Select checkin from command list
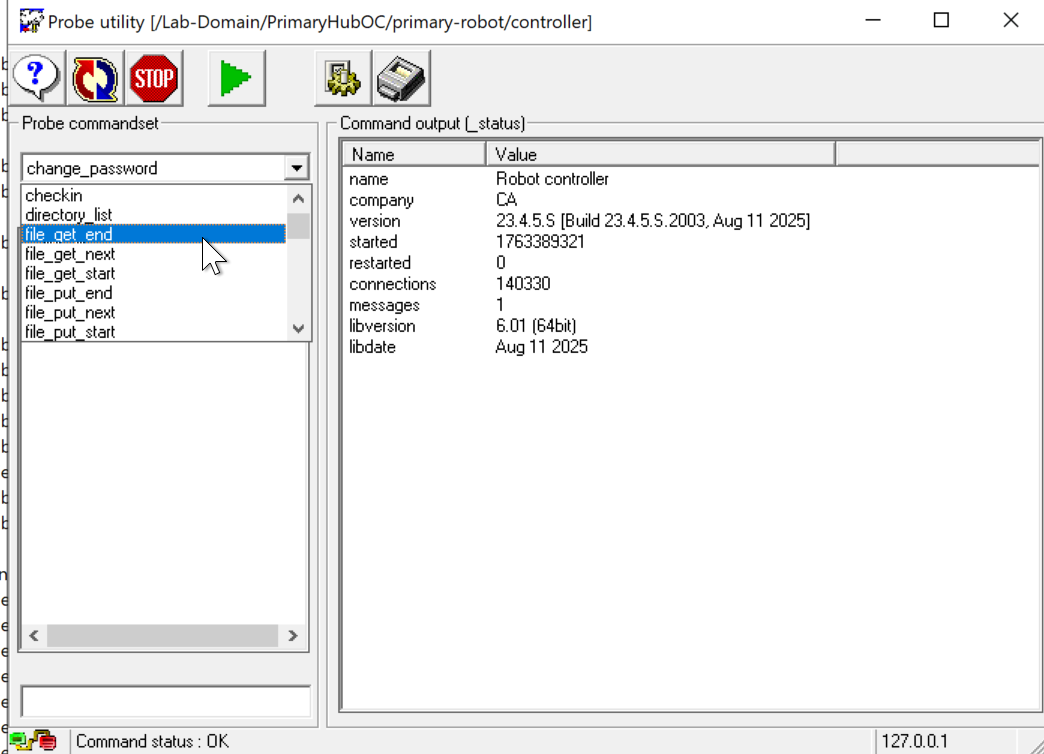This screenshot has height=754, width=1044. pos(54,195)
